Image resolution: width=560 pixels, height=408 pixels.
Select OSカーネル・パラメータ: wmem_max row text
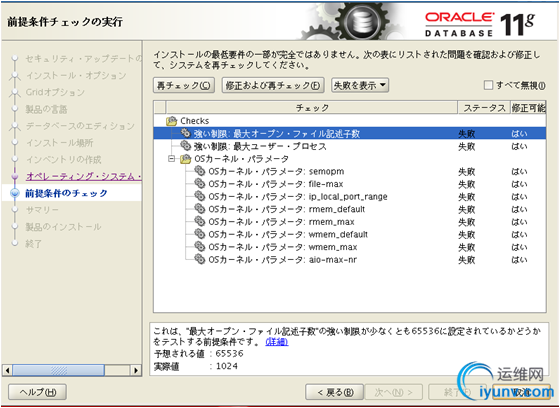282,247
